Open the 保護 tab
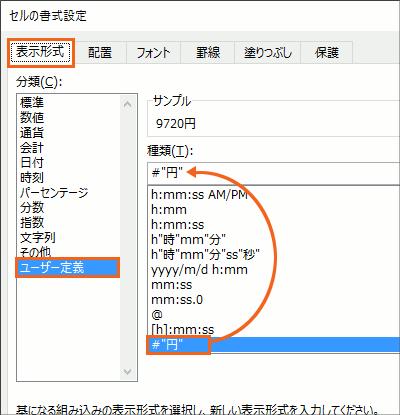This screenshot has width=400, height=415. pos(327,53)
